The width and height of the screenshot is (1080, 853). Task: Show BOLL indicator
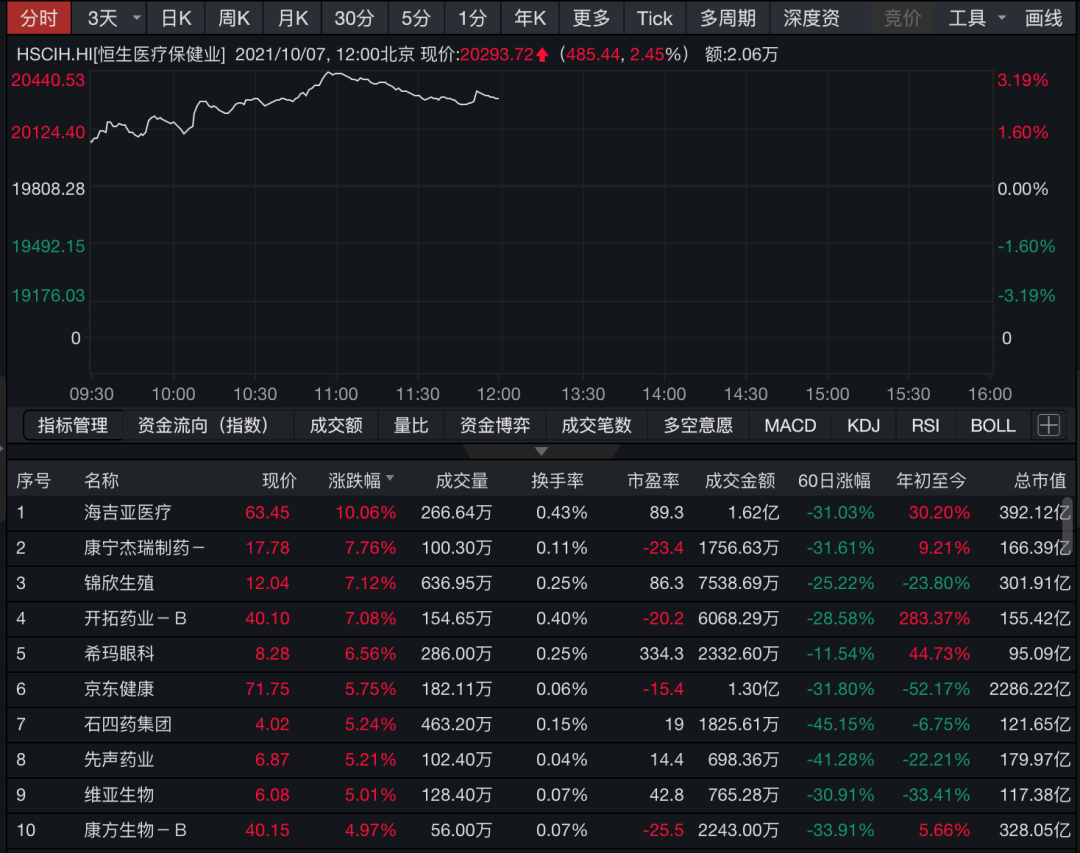click(x=993, y=425)
